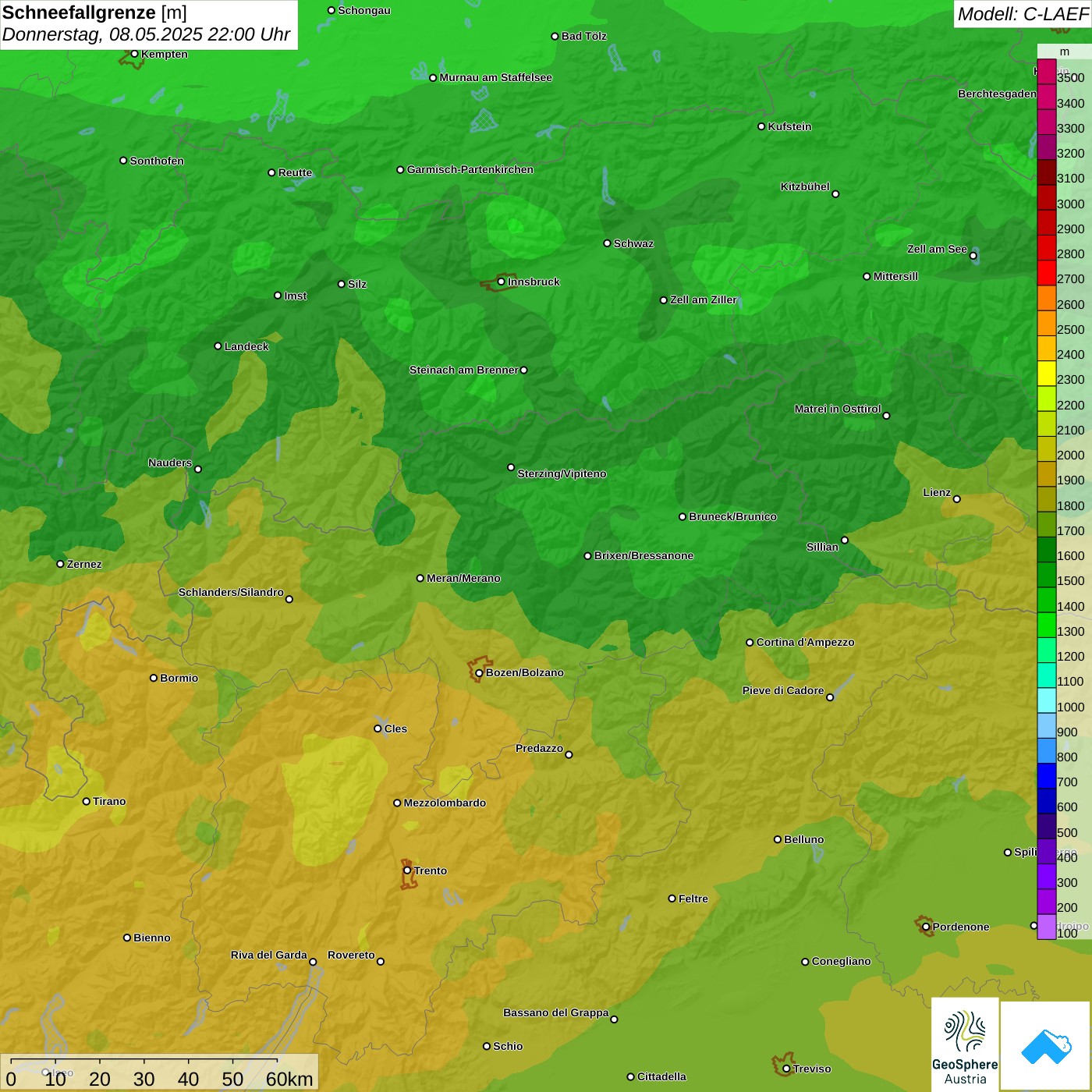Screen dimensions: 1092x1092
Task: Select Bormio on the map
Action: coord(179,678)
